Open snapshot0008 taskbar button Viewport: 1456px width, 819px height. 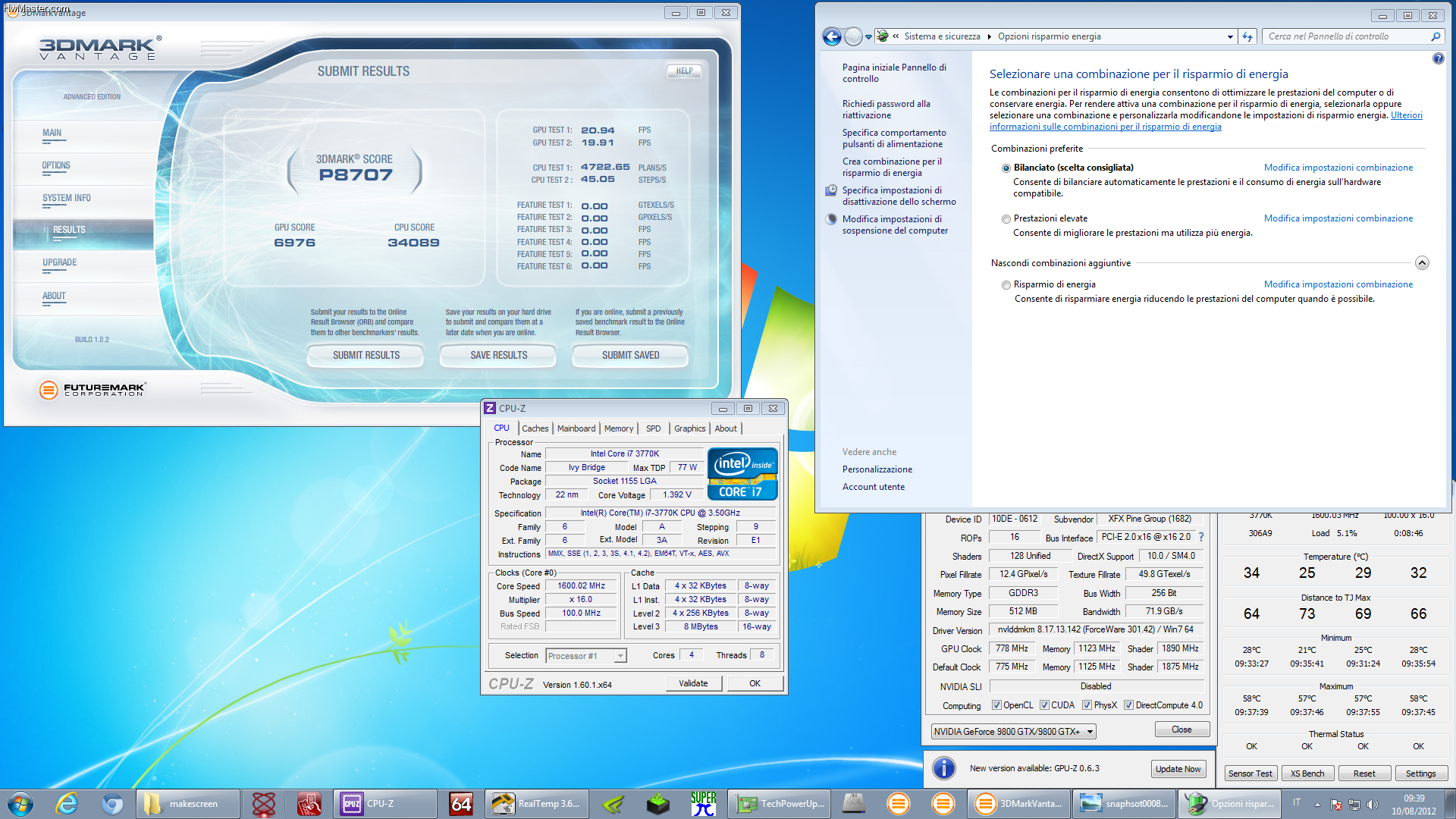(x=1125, y=804)
